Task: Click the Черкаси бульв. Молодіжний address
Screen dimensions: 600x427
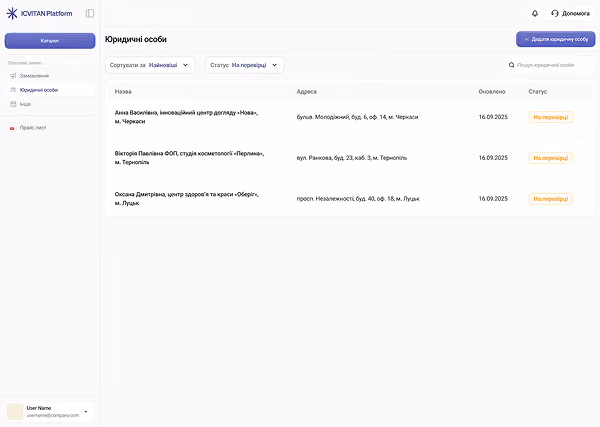Action: (357, 117)
